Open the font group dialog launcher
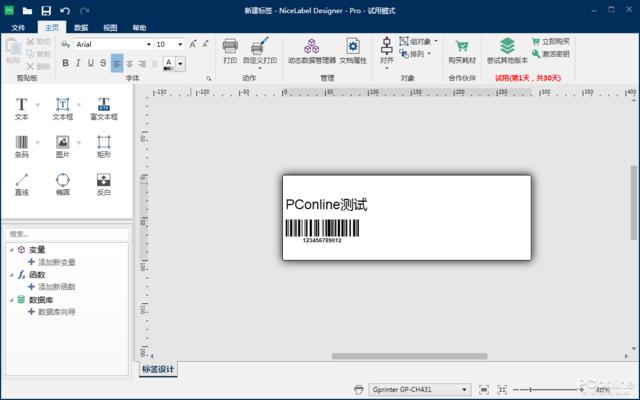 (x=209, y=78)
